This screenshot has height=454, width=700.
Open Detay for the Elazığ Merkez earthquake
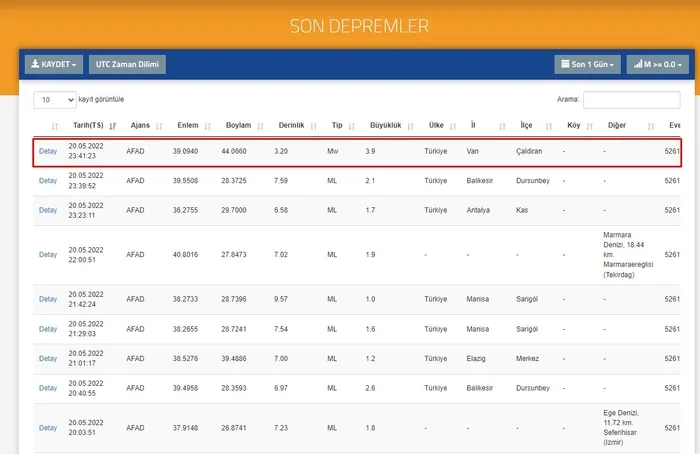[x=48, y=358]
